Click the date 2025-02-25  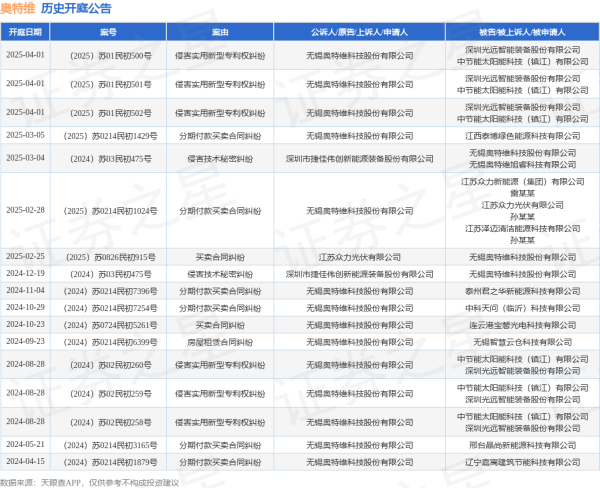[25, 256]
